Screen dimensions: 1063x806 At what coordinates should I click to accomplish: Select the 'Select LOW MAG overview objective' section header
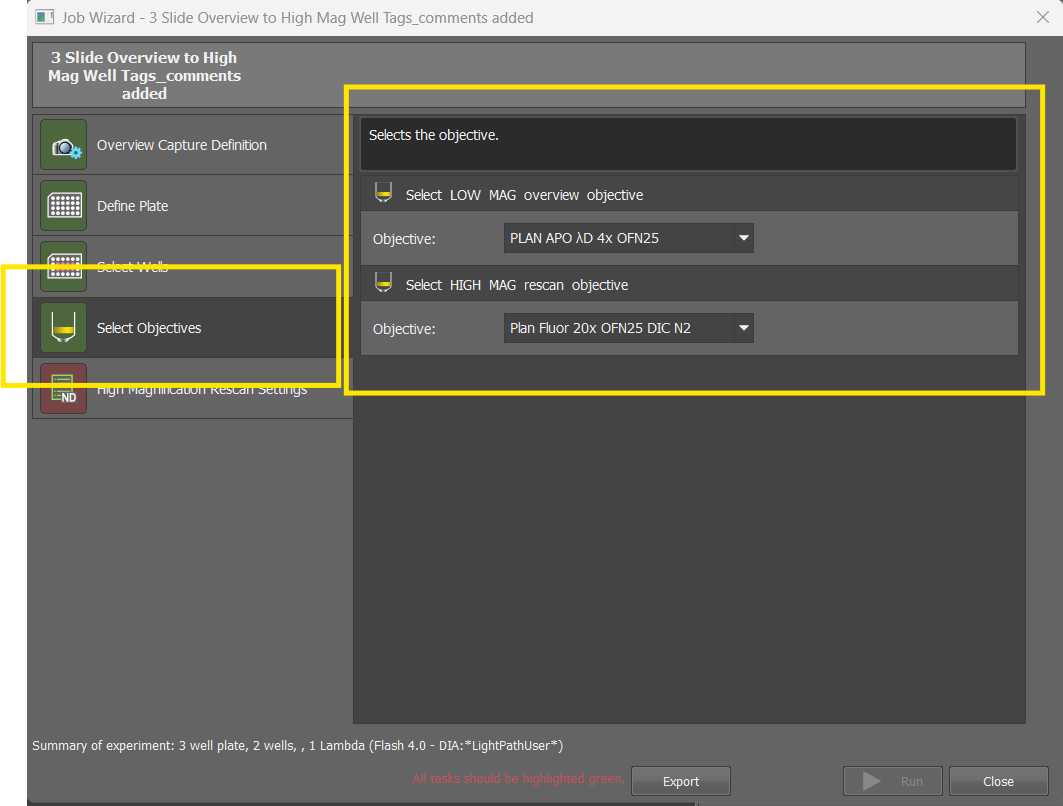pos(524,195)
